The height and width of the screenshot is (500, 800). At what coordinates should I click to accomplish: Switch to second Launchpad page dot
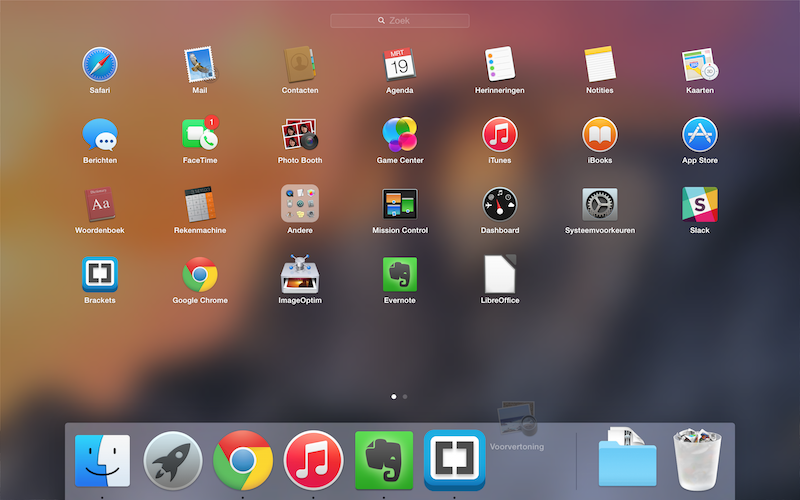(405, 396)
